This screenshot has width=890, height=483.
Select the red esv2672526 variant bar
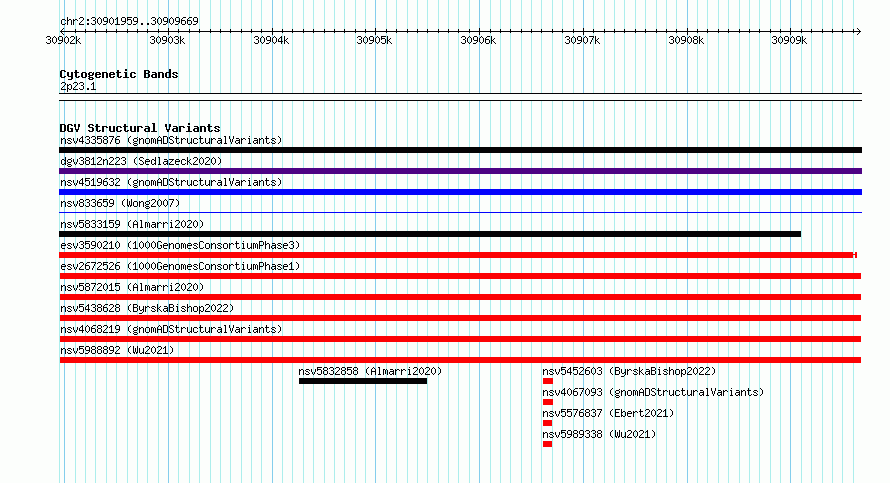tap(460, 276)
